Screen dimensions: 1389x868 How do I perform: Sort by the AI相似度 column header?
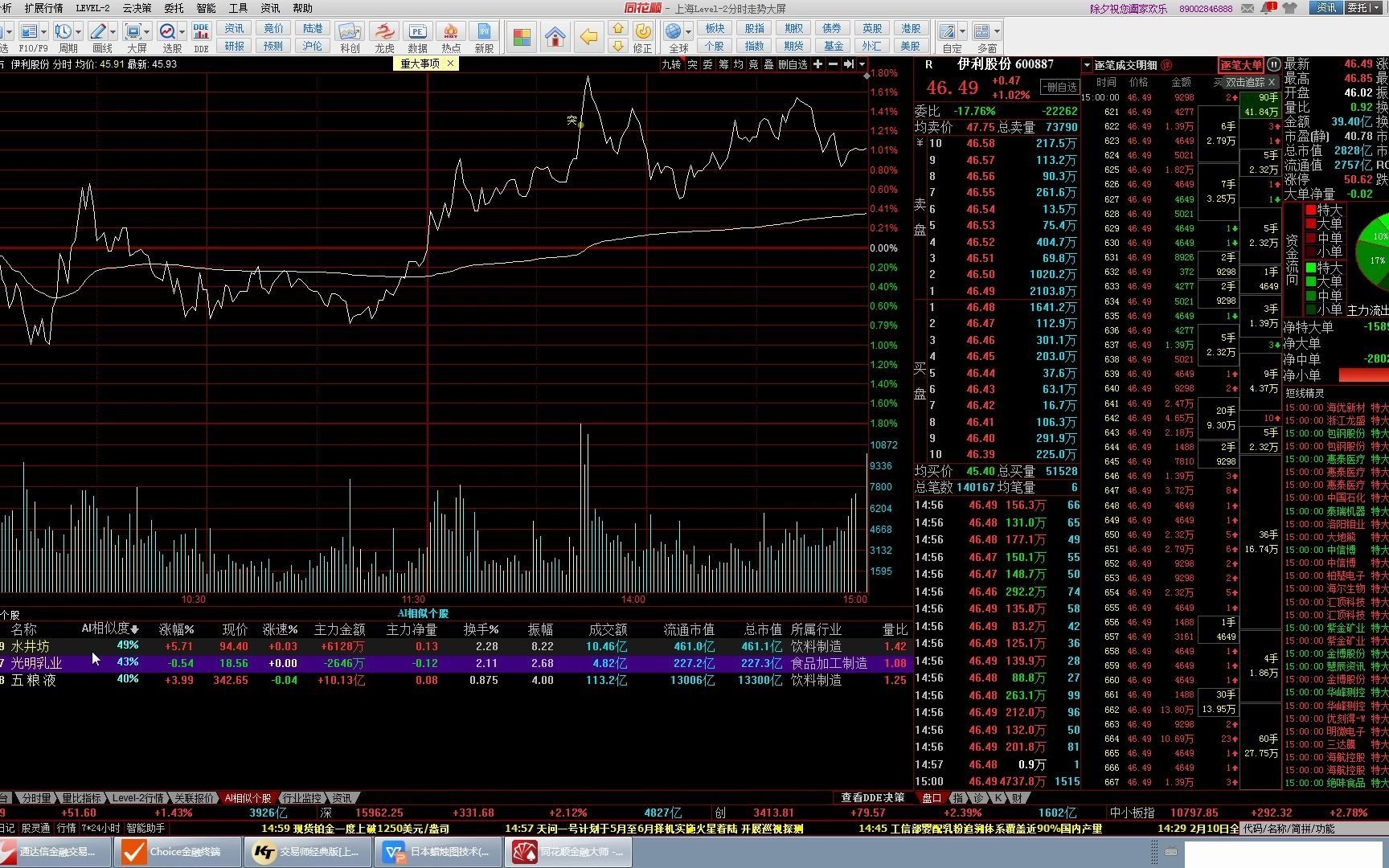(x=110, y=628)
